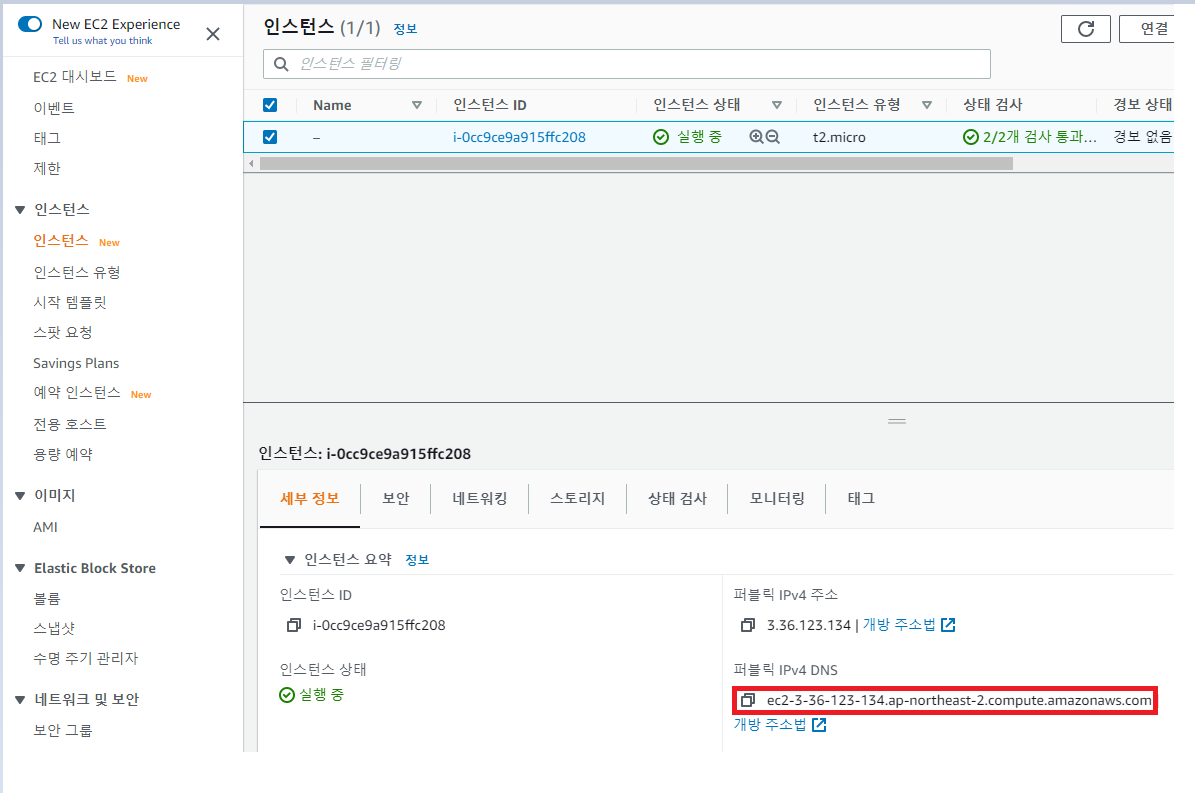Collapse the 인스턴스 sidebar section
Screen dimensions: 1195x793
pos(21,209)
